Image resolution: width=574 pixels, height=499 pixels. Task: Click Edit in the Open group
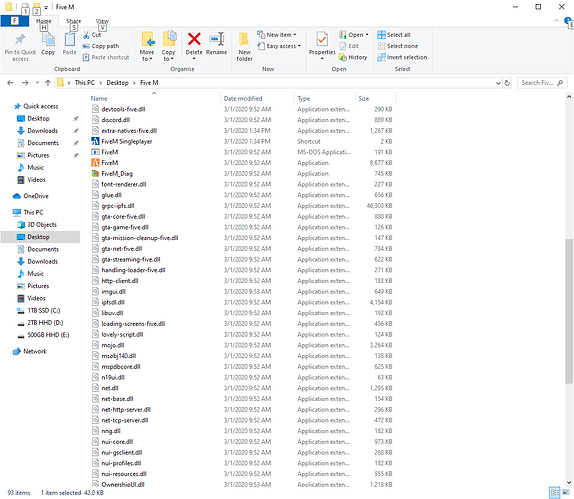point(349,46)
